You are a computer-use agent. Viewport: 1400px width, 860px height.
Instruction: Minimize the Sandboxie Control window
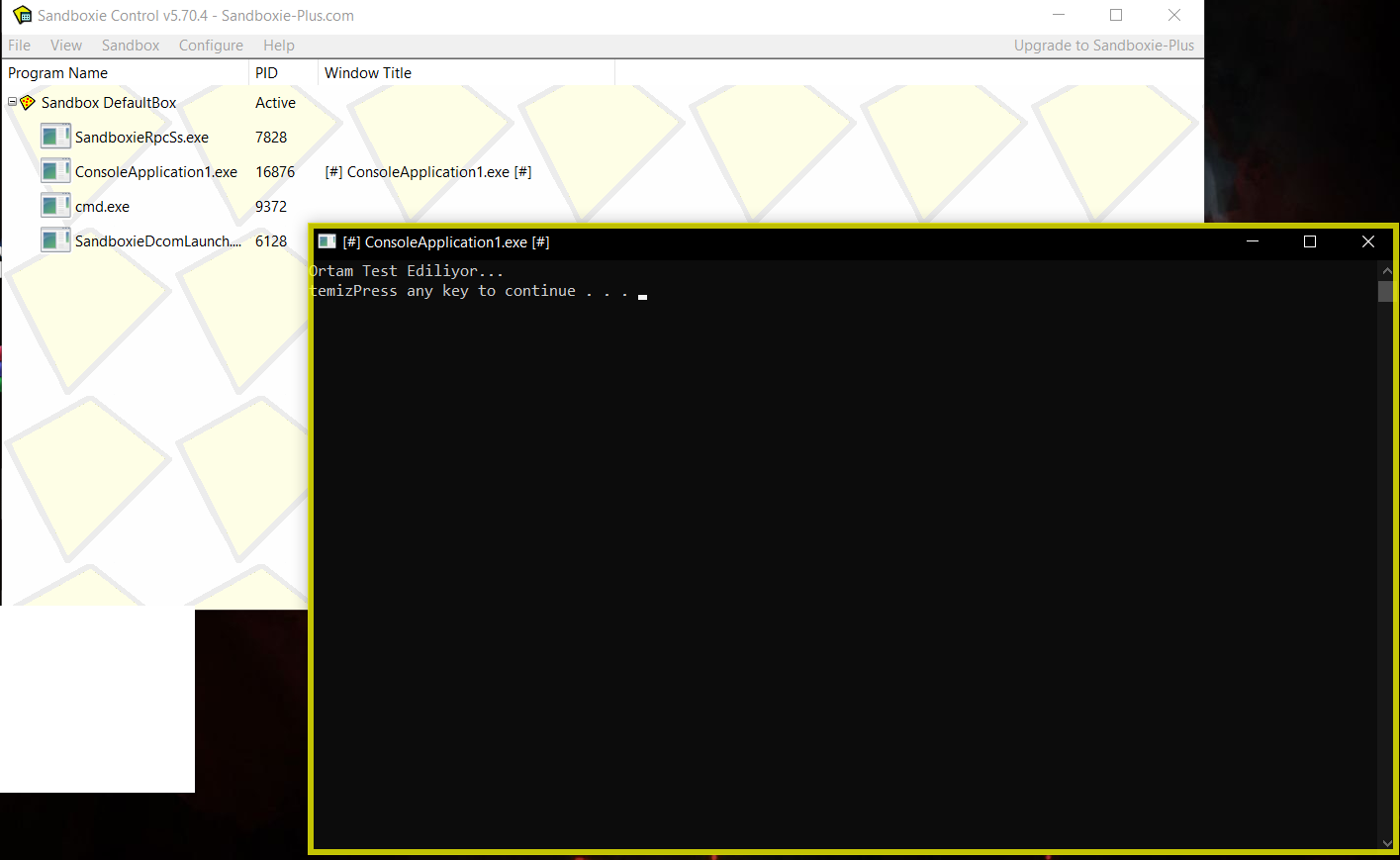[x=1059, y=15]
